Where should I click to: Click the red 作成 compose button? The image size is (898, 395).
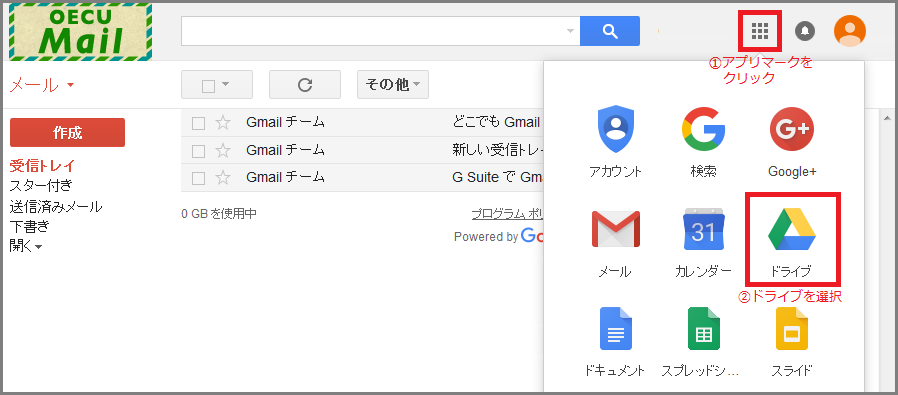point(68,133)
